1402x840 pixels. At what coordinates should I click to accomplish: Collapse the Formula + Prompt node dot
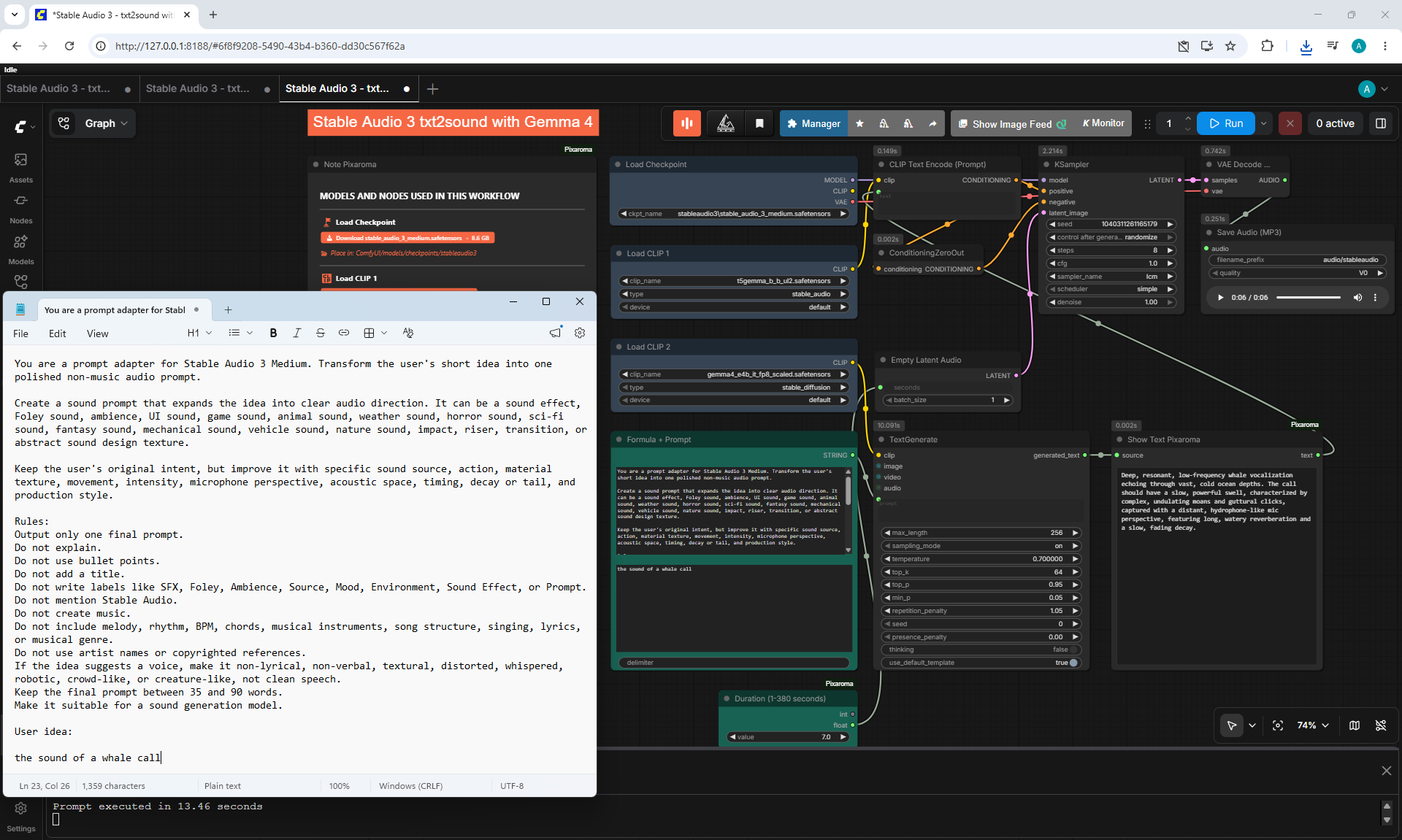pyautogui.click(x=618, y=439)
